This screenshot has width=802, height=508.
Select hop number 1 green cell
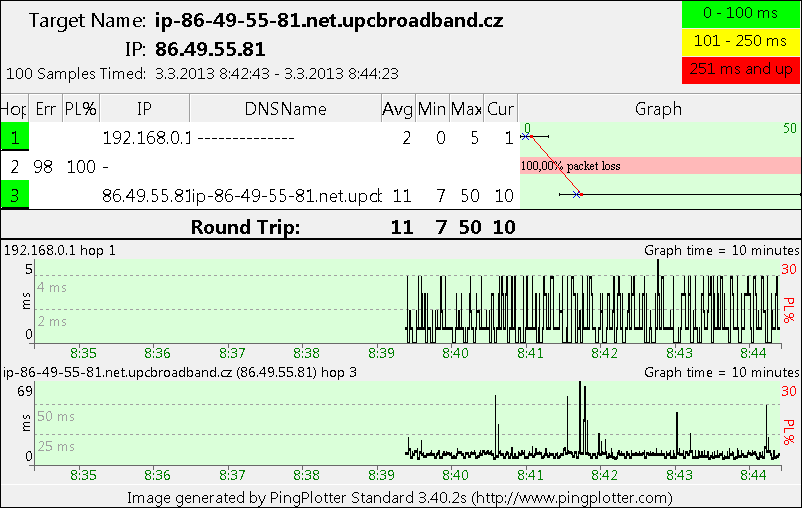click(14, 137)
